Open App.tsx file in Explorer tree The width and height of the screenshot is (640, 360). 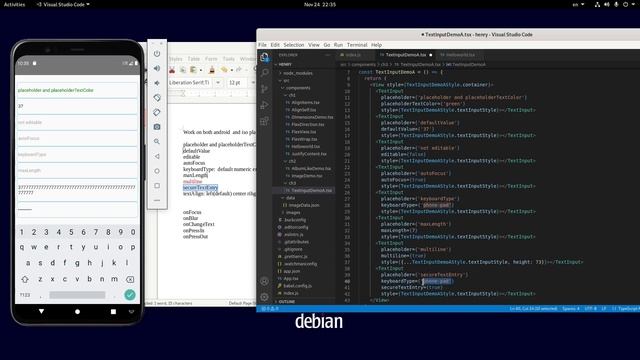pos(291,278)
